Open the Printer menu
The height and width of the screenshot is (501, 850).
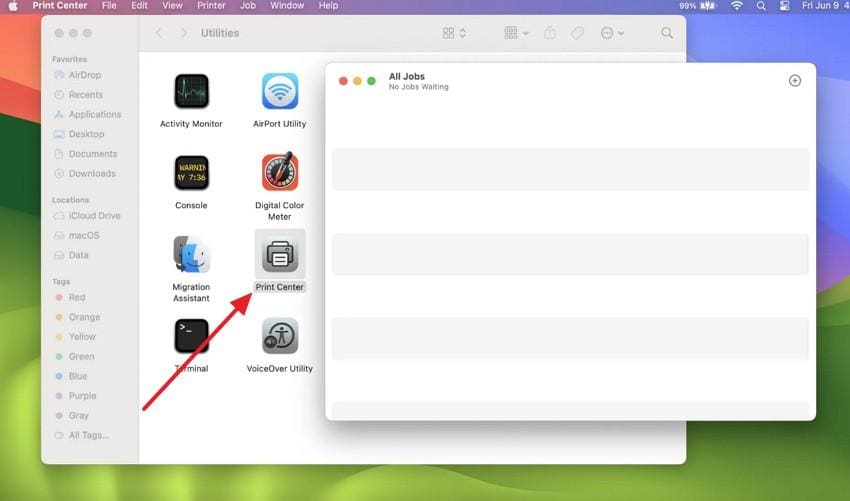coord(211,5)
